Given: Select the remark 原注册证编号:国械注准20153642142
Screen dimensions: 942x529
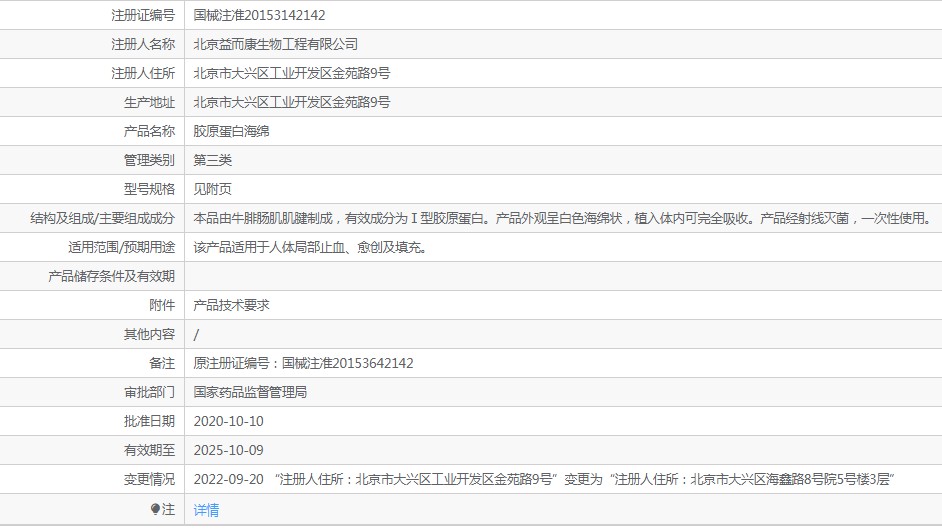Looking at the screenshot, I should point(303,363).
